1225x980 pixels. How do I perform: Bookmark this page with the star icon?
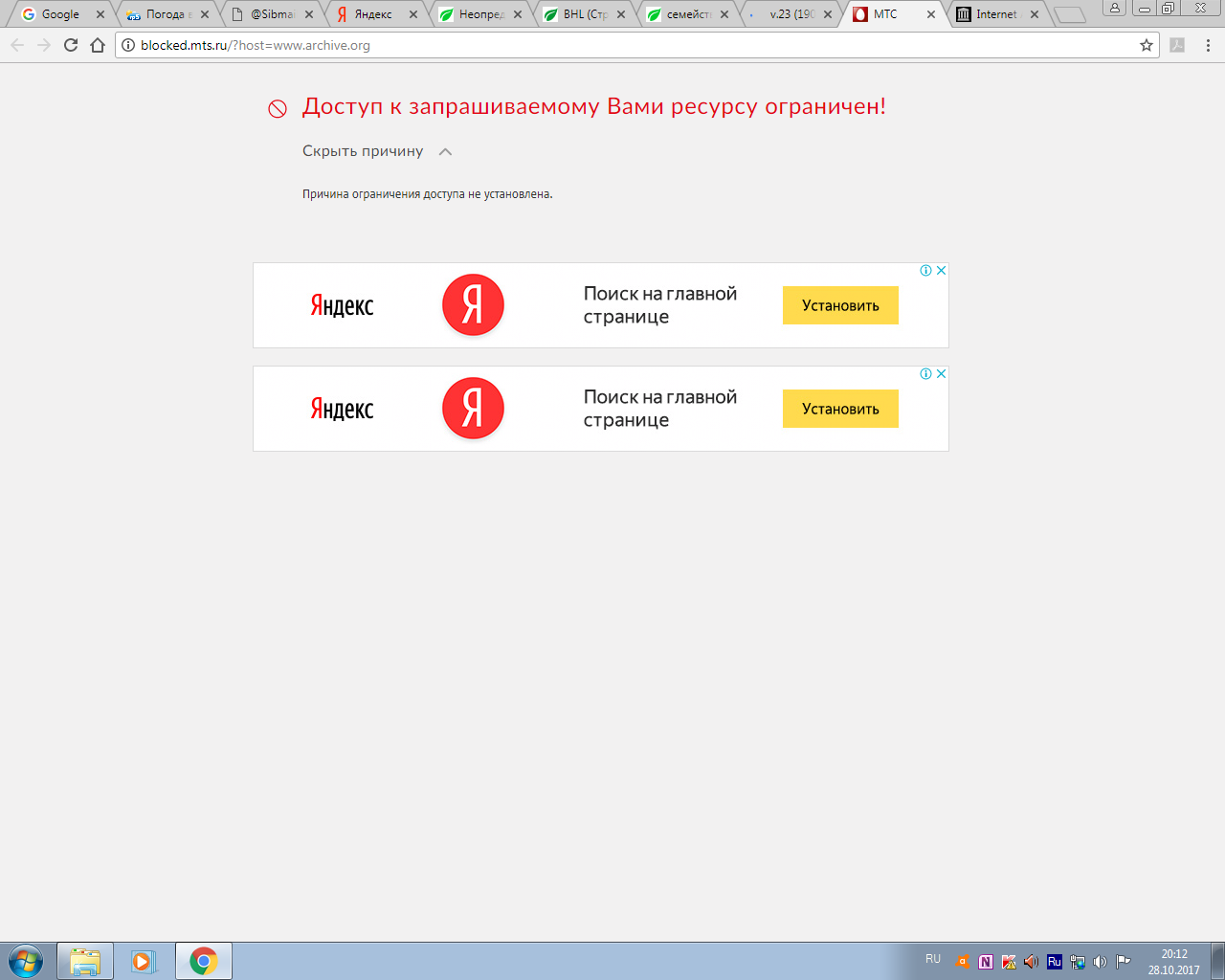pos(1146,45)
